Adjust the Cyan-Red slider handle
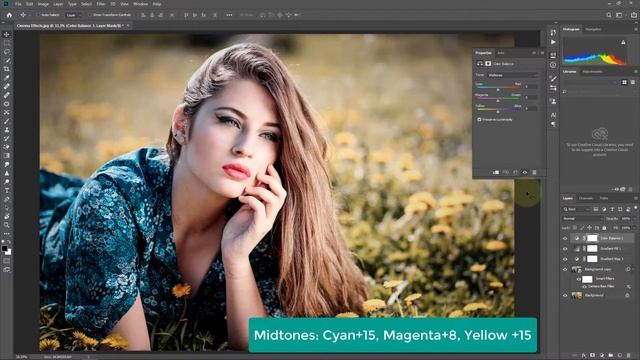The height and width of the screenshot is (360, 640). tap(498, 89)
